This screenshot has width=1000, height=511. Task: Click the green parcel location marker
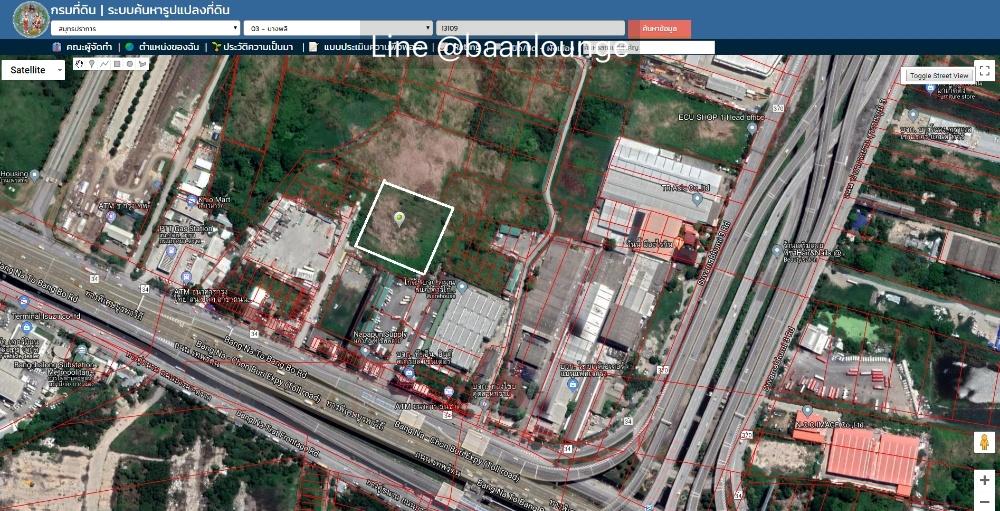(399, 219)
